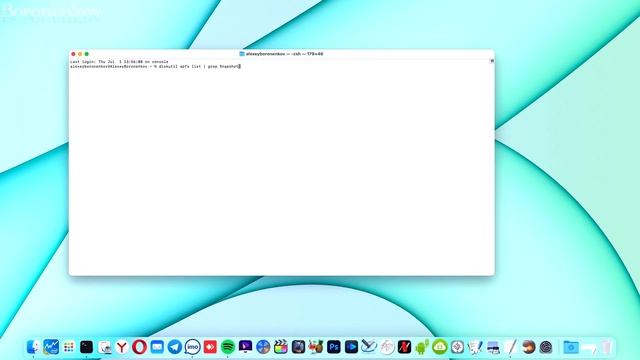Click the diskutil apfs list command line

click(x=155, y=66)
